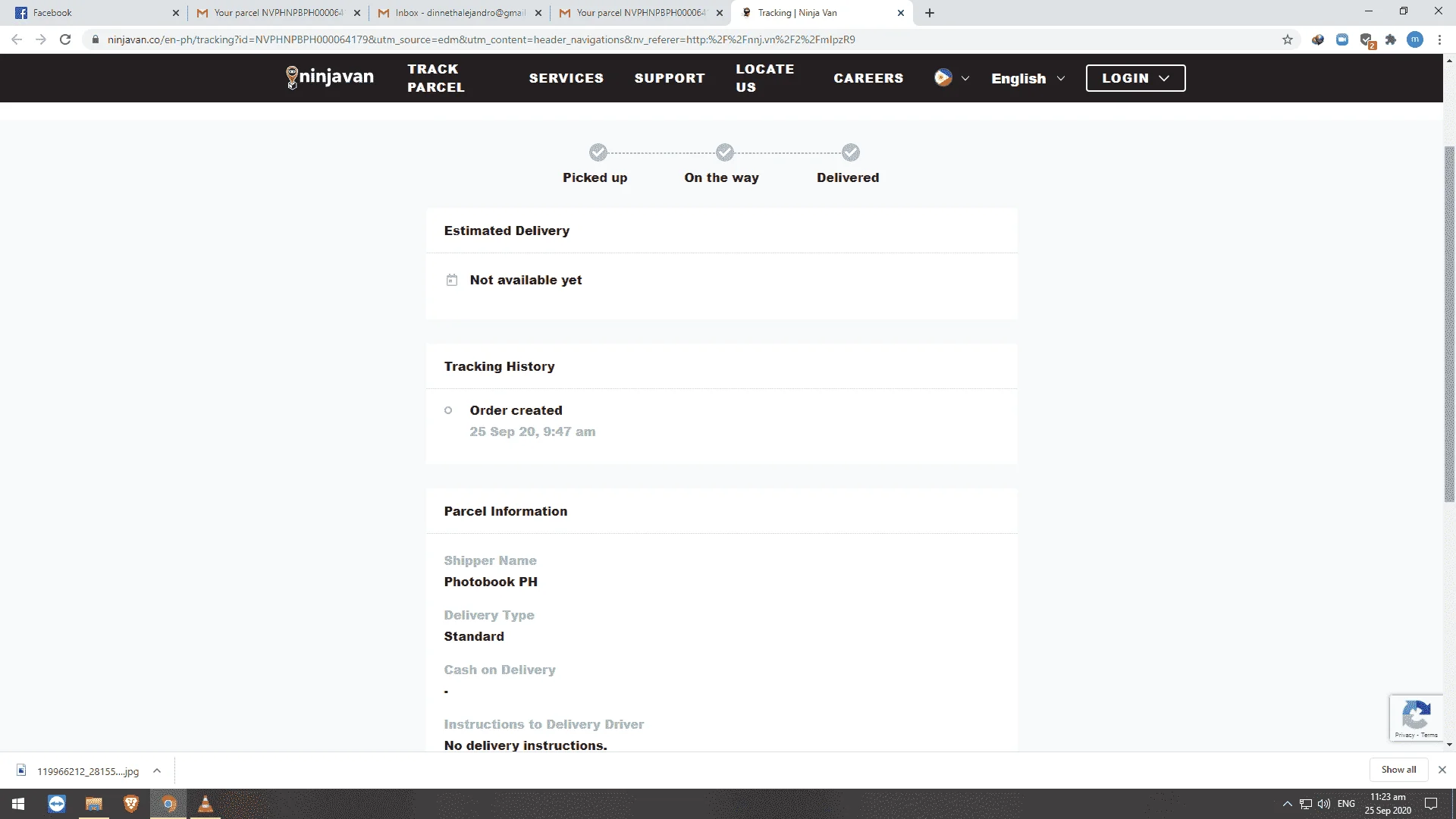Click the scrollbar down arrow
Screen dimensions: 1456x819
1449,745
